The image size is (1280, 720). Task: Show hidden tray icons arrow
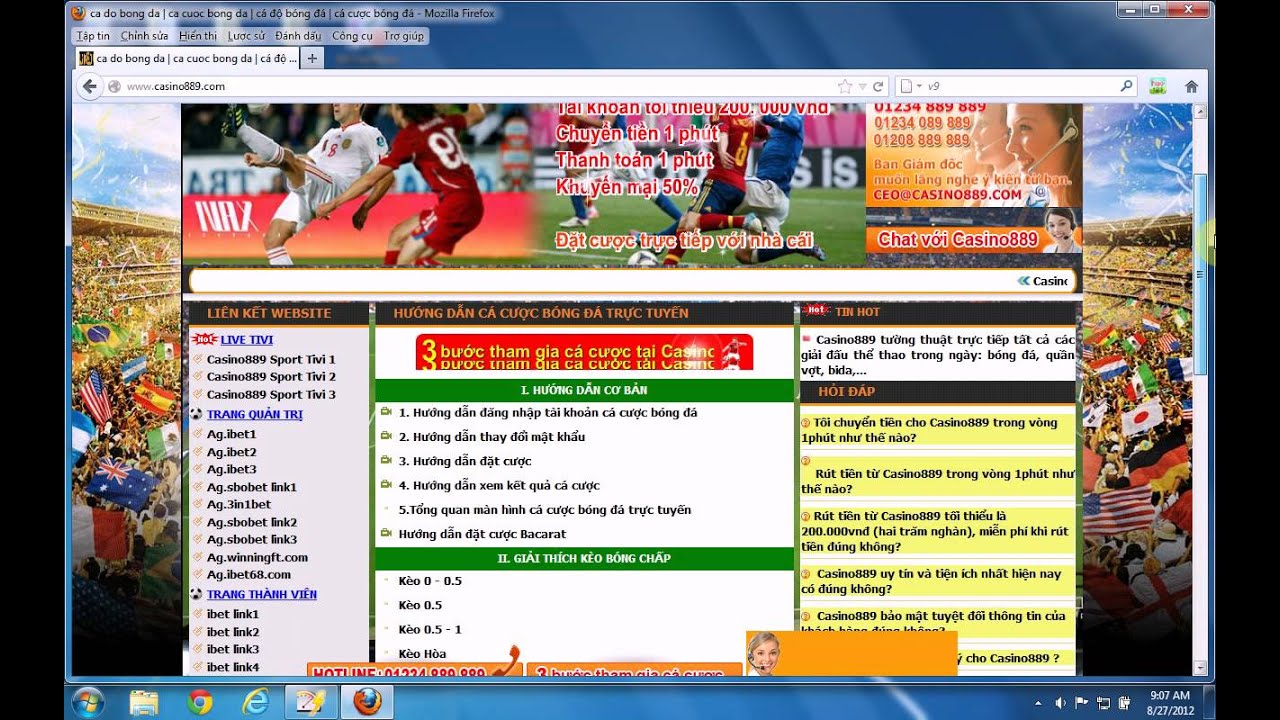pos(1037,703)
